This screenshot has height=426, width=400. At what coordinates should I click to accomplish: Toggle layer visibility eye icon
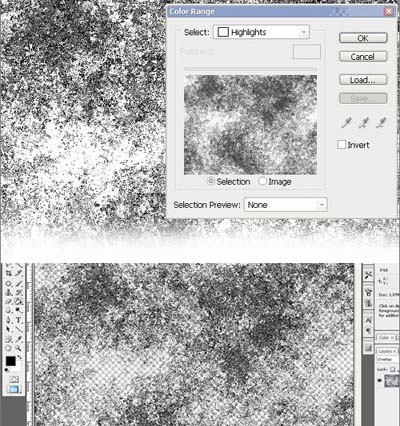[x=379, y=380]
